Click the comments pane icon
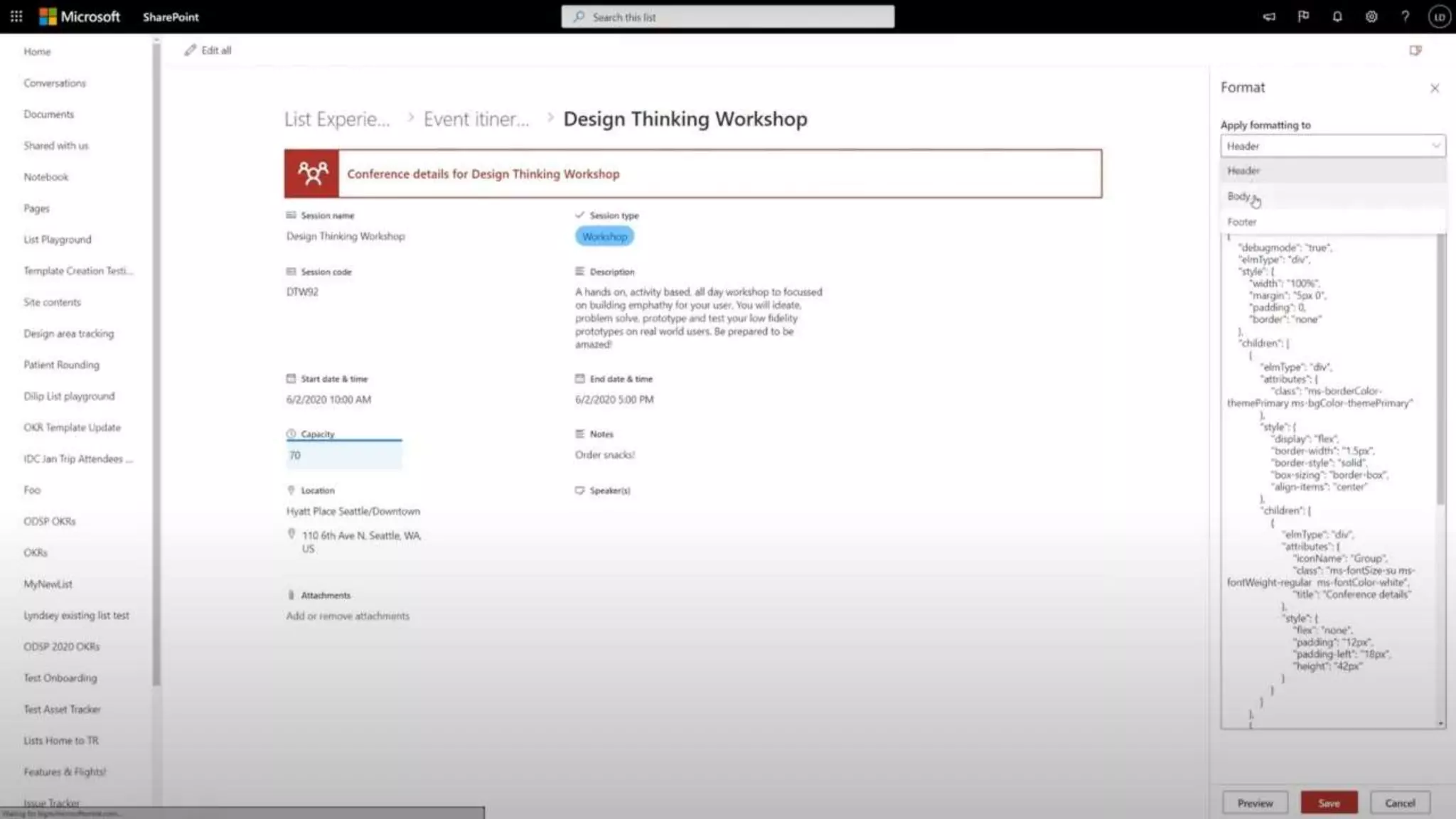 coord(1415,50)
